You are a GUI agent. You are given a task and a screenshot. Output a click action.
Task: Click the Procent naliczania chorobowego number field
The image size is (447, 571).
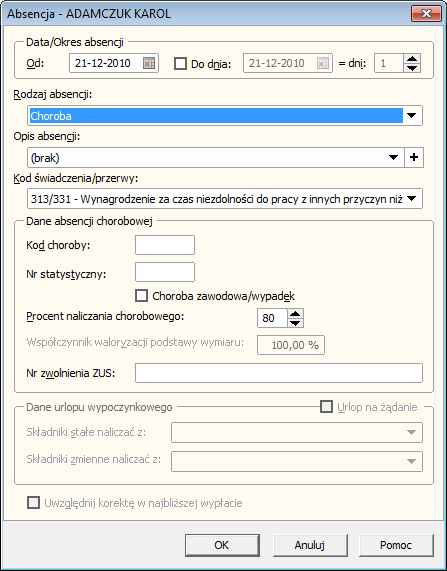[x=272, y=318]
